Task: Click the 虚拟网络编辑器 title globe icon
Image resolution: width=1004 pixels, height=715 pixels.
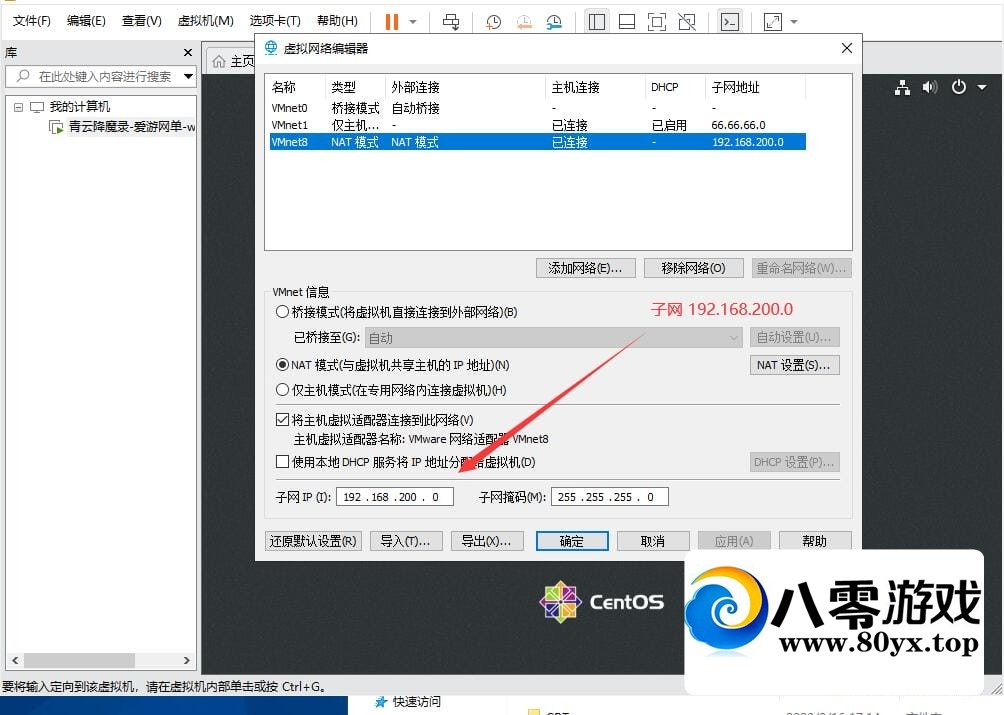Action: click(271, 48)
